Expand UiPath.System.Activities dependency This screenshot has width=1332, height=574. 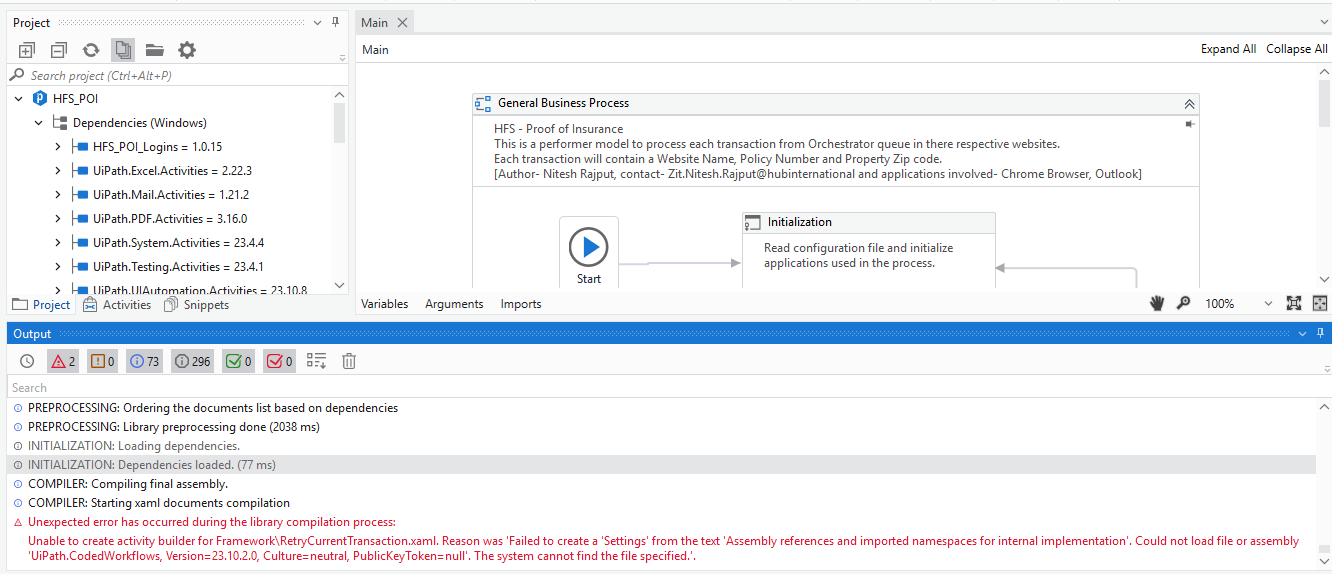tap(58, 243)
